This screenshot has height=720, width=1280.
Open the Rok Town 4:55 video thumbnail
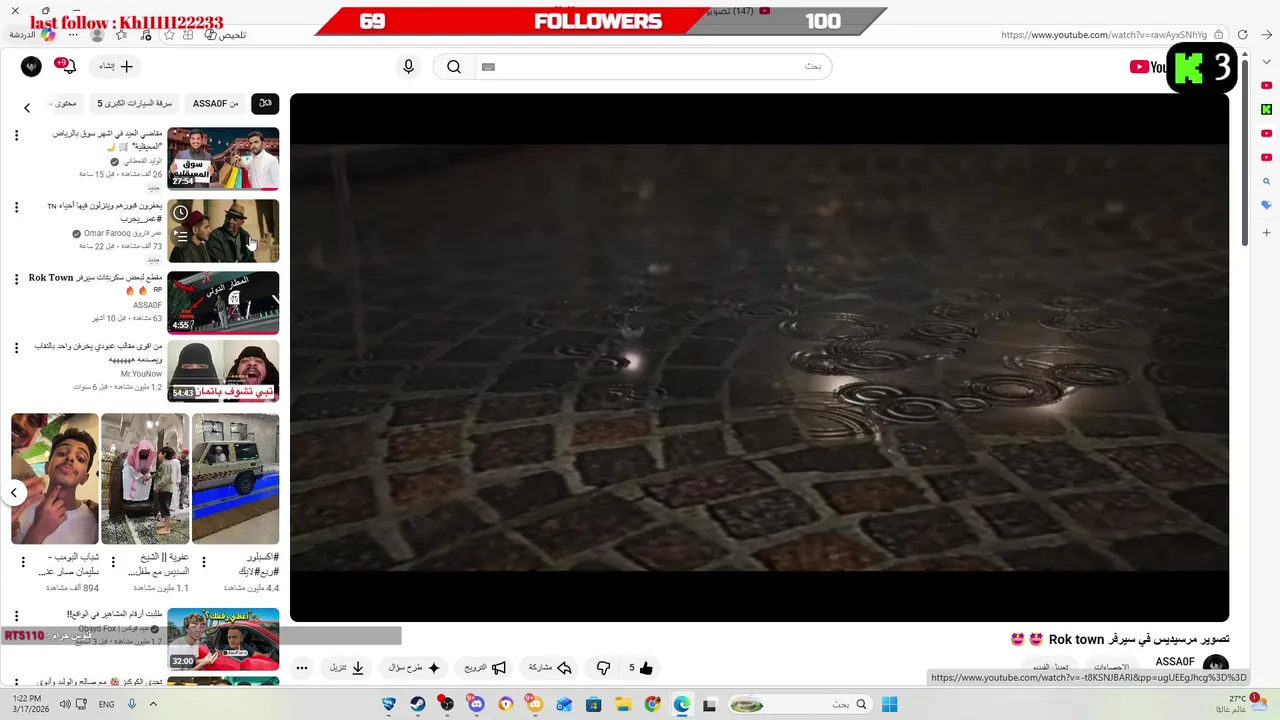point(223,302)
